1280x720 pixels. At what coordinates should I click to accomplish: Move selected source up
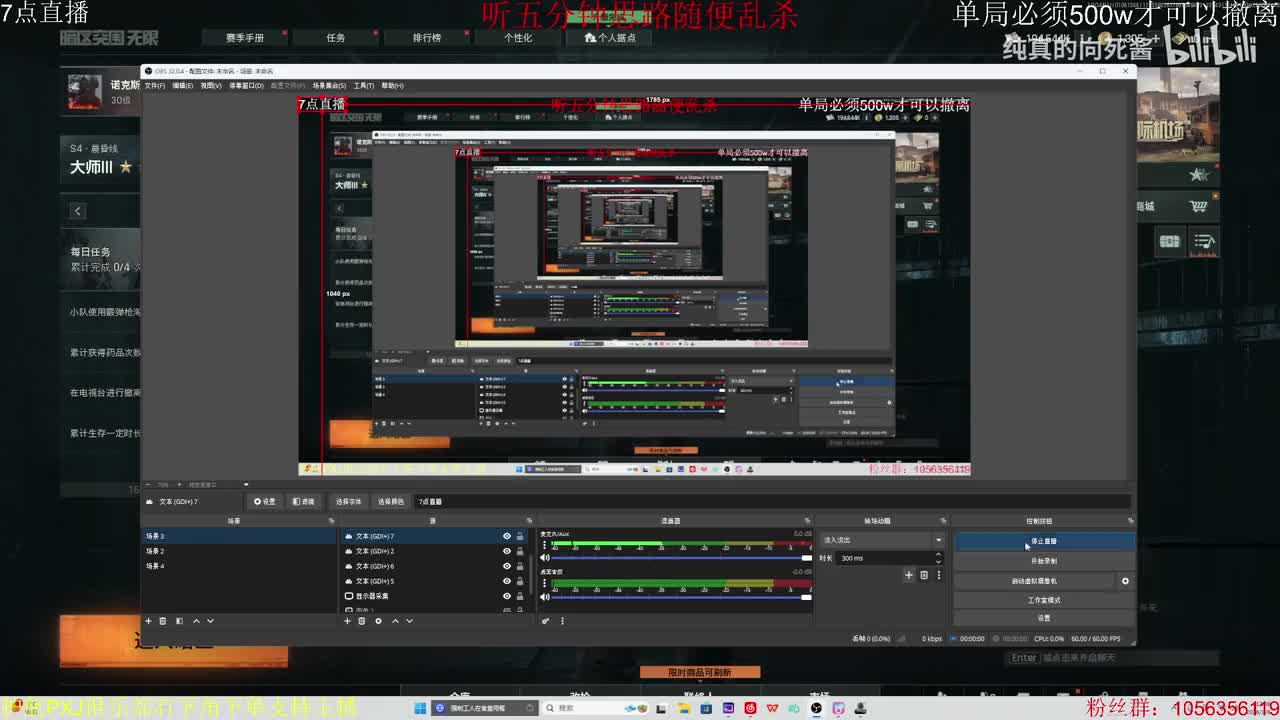pyautogui.click(x=395, y=621)
